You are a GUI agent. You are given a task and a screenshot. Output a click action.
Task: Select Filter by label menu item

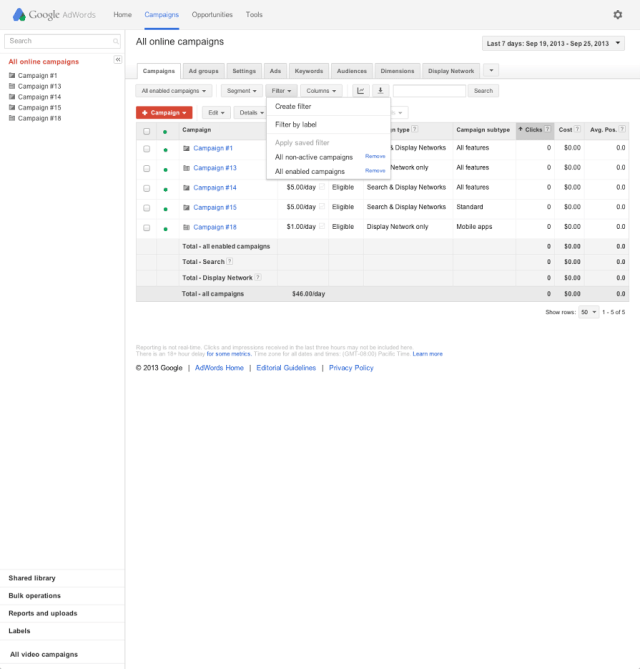tap(328, 125)
